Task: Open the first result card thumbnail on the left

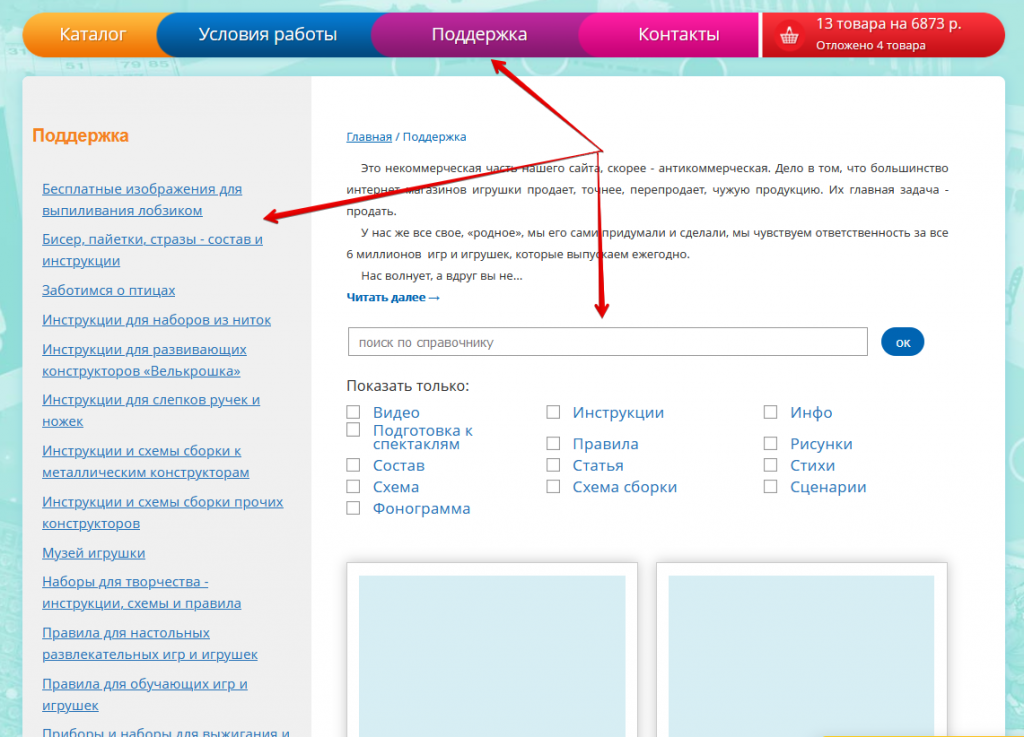Action: (x=492, y=656)
